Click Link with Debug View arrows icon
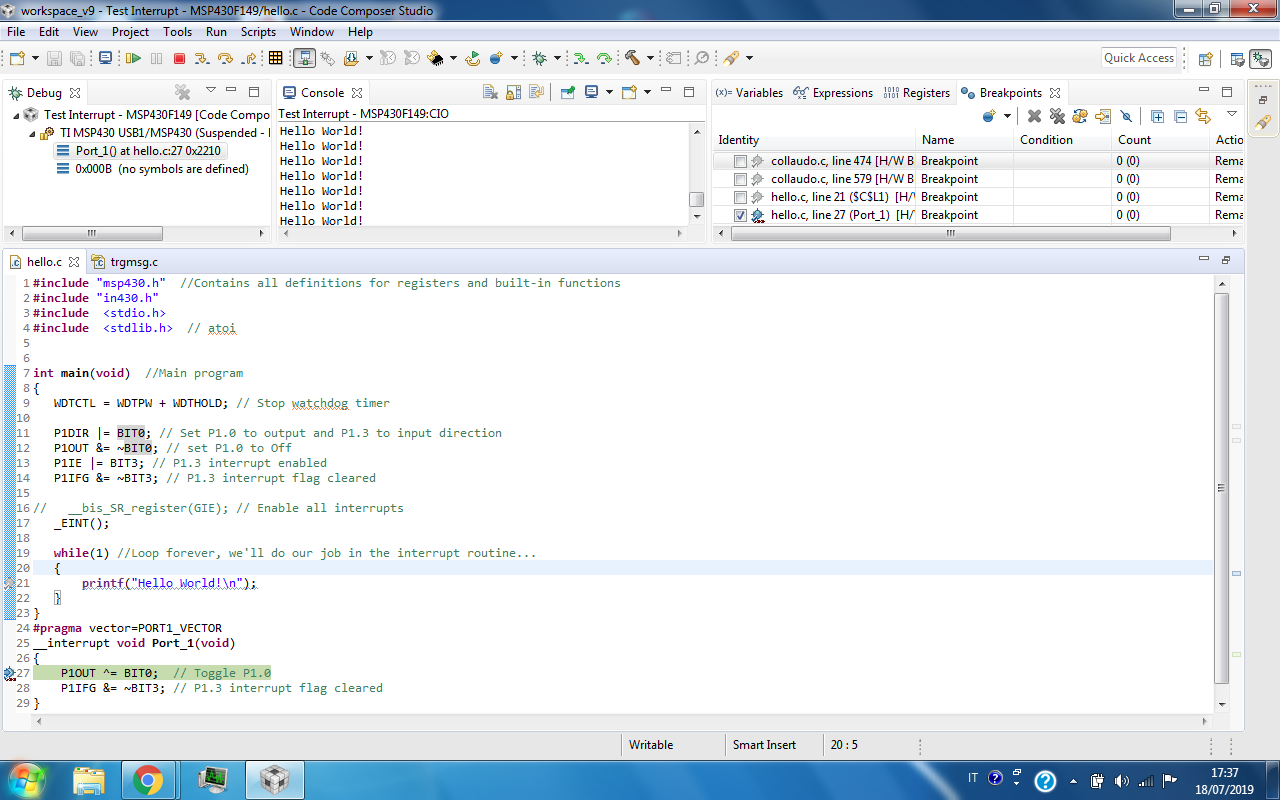This screenshot has width=1280, height=800. coord(1203,116)
